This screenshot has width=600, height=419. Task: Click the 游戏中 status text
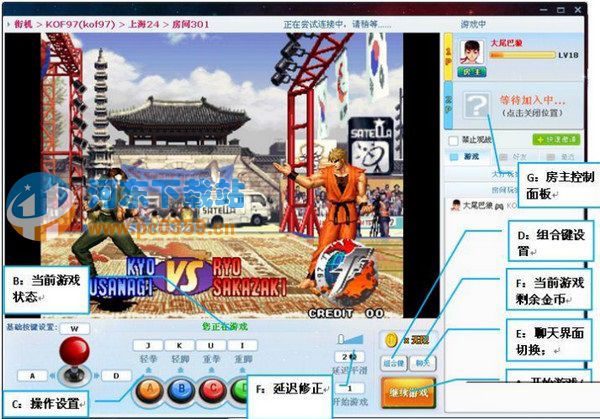tap(473, 24)
